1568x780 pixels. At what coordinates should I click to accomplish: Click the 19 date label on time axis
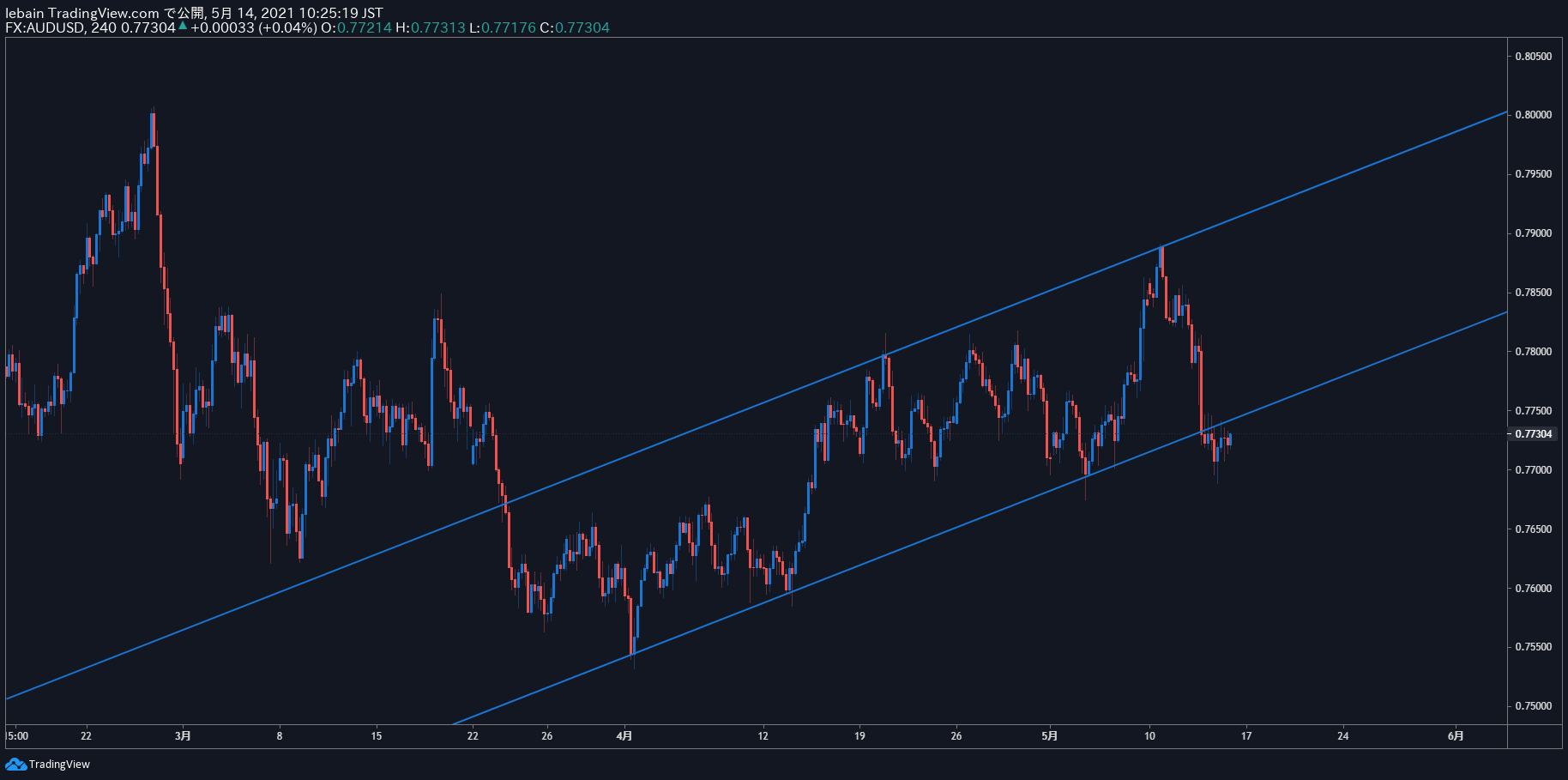pos(859,735)
